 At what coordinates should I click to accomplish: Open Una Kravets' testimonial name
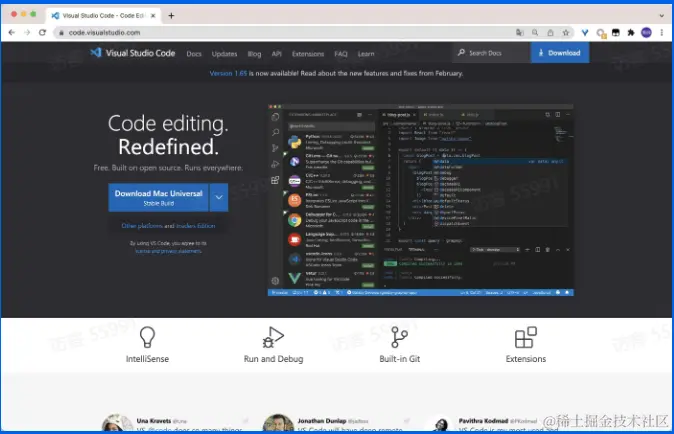click(x=154, y=421)
